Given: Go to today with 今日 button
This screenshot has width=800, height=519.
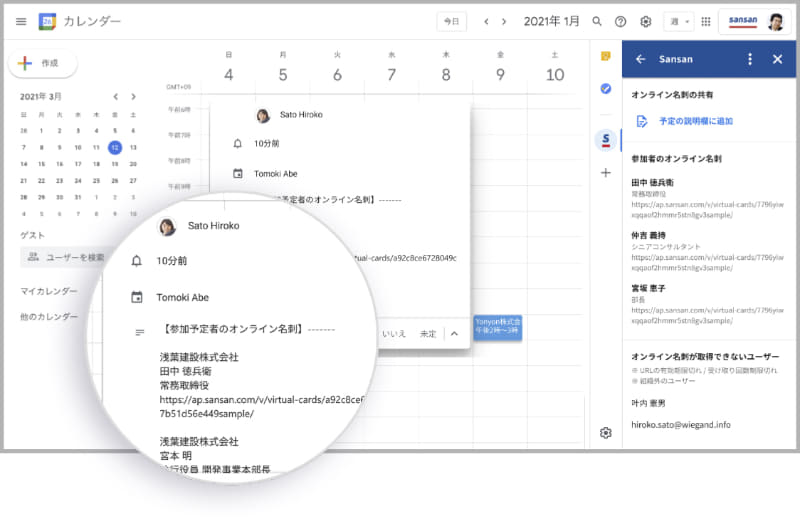Looking at the screenshot, I should point(452,21).
